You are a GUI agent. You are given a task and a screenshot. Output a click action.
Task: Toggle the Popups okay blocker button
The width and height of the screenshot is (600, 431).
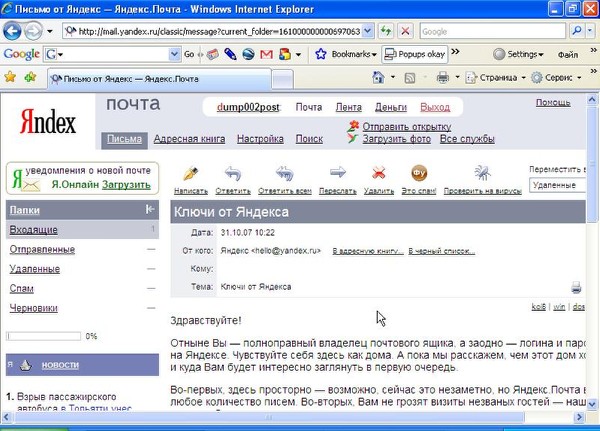(414, 54)
